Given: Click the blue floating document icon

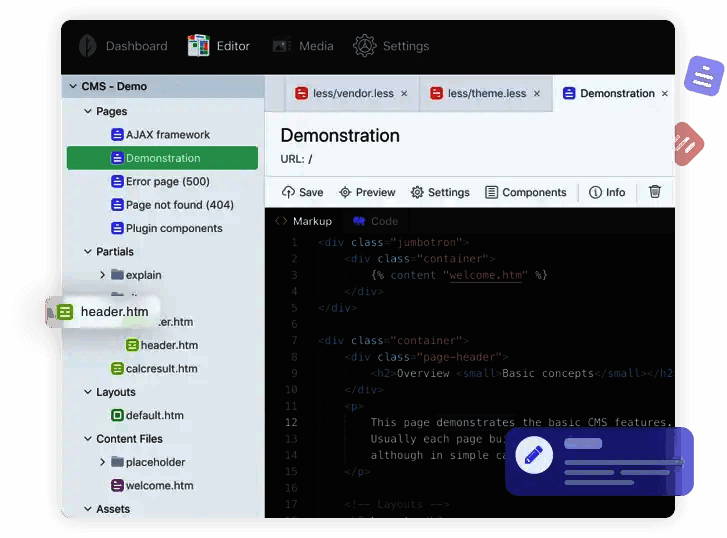Looking at the screenshot, I should [x=704, y=75].
